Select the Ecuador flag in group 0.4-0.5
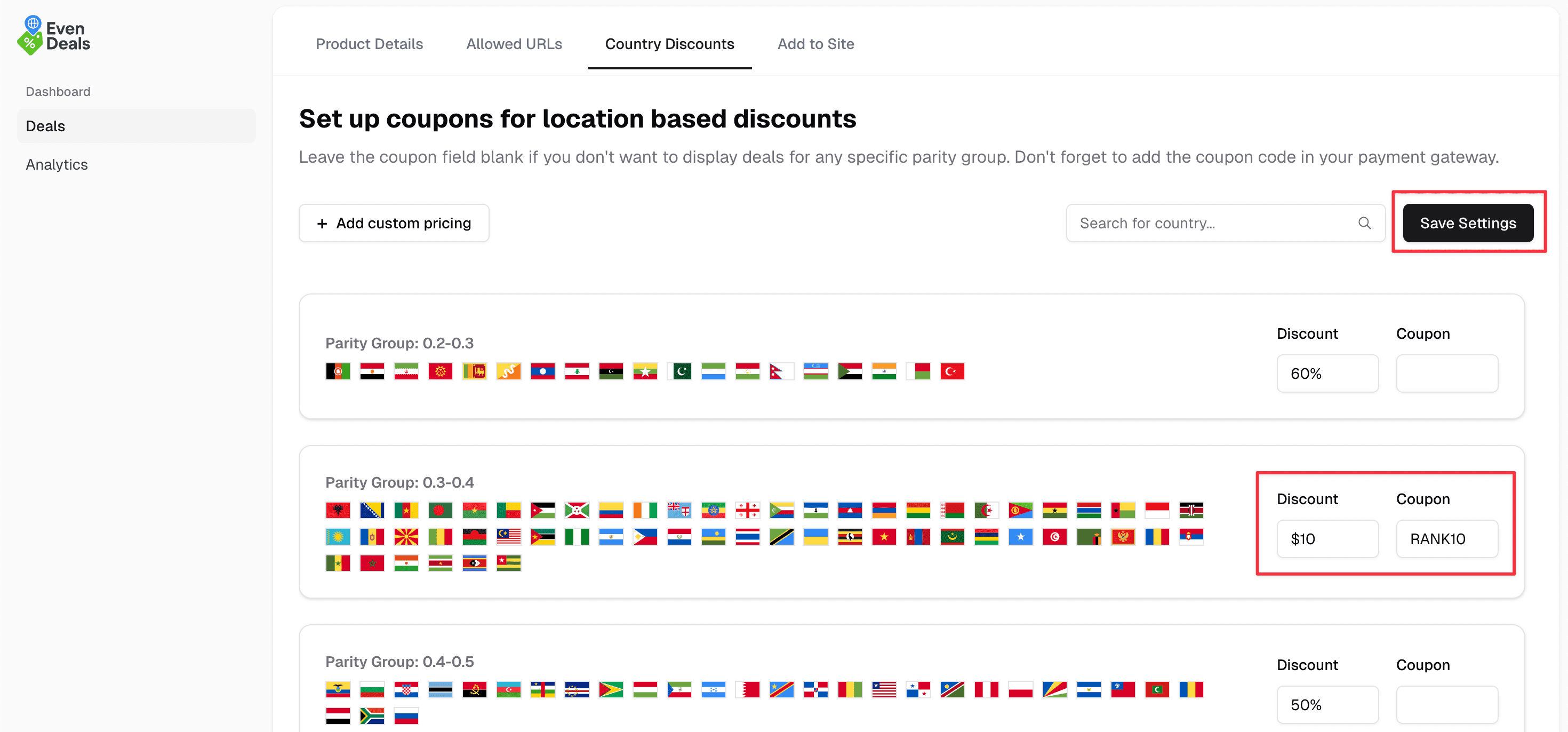This screenshot has height=732, width=1568. (x=338, y=689)
